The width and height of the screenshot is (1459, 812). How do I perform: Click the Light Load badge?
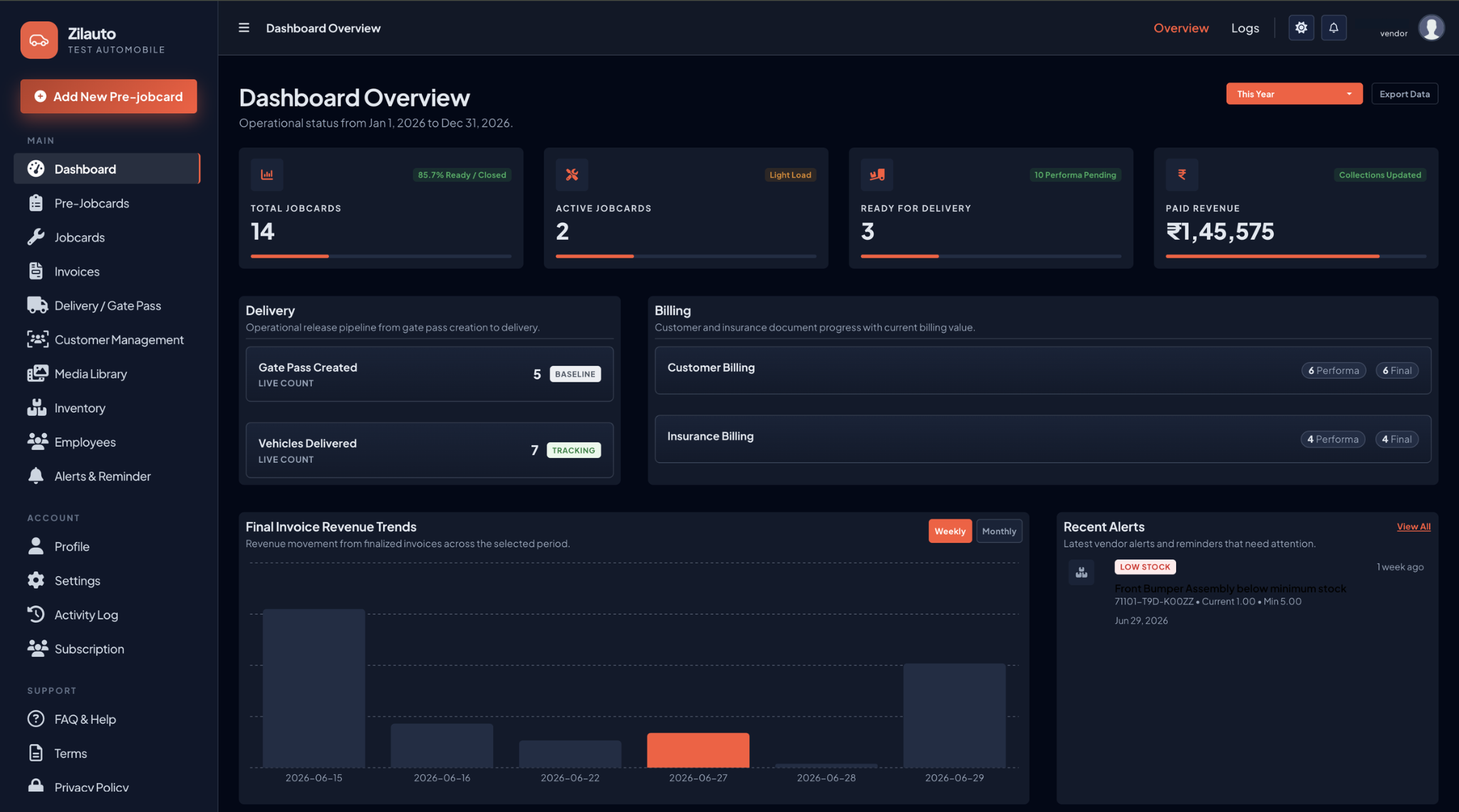pyautogui.click(x=790, y=175)
